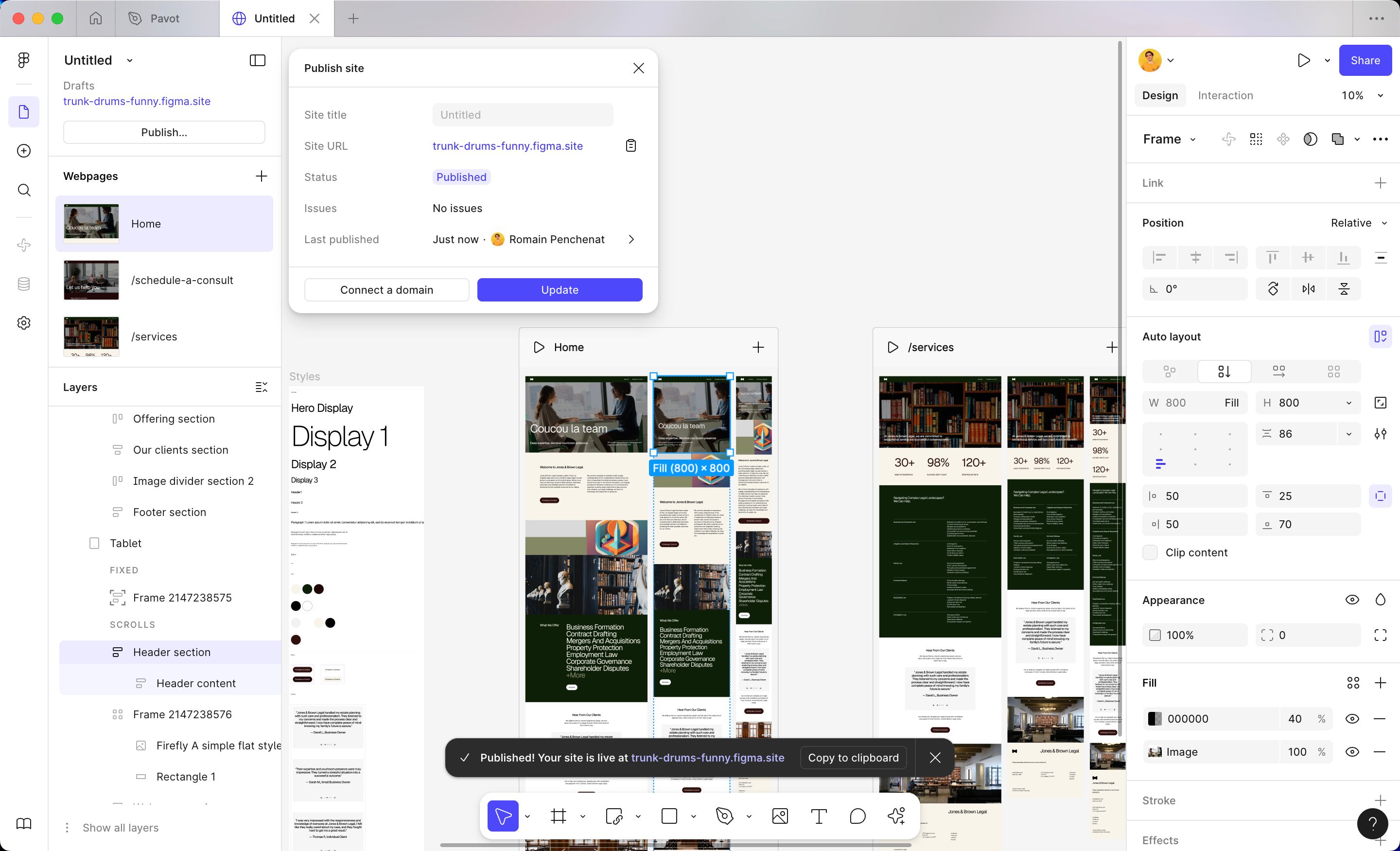This screenshot has width=1400, height=851.
Task: Toggle the Clip content checkbox
Action: 1150,552
